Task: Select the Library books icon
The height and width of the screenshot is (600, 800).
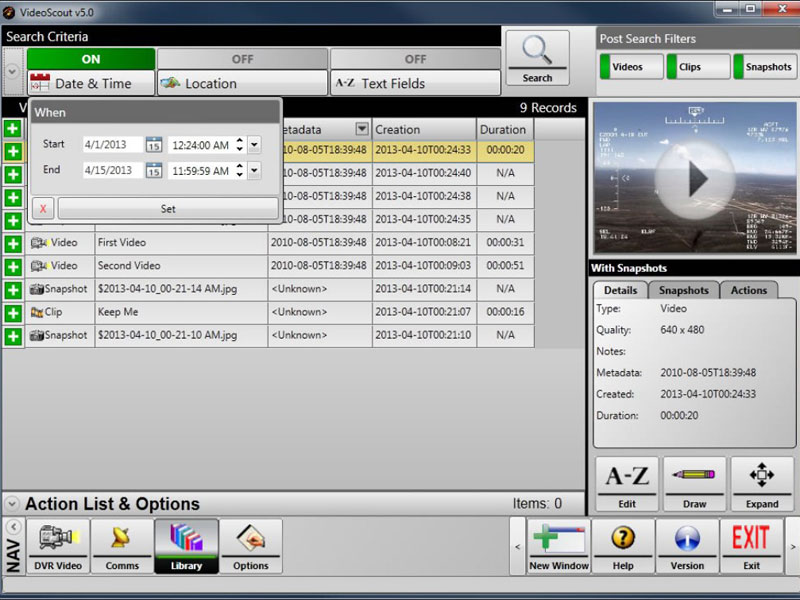Action: [186, 538]
